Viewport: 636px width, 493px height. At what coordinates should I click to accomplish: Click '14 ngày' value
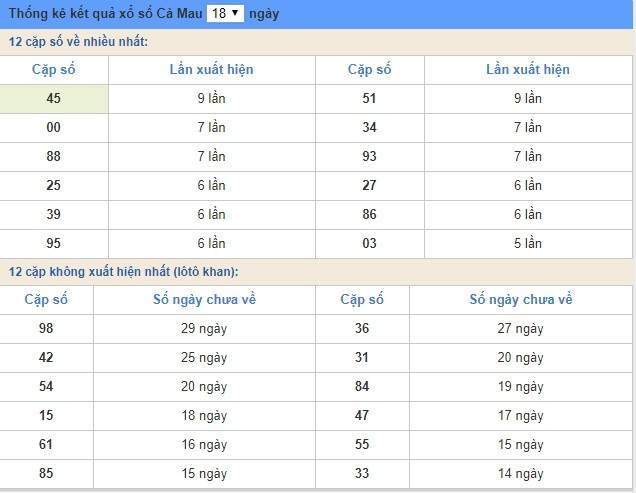pyautogui.click(x=521, y=474)
